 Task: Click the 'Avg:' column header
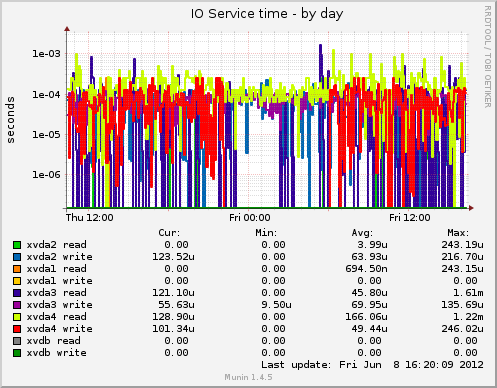pos(362,233)
